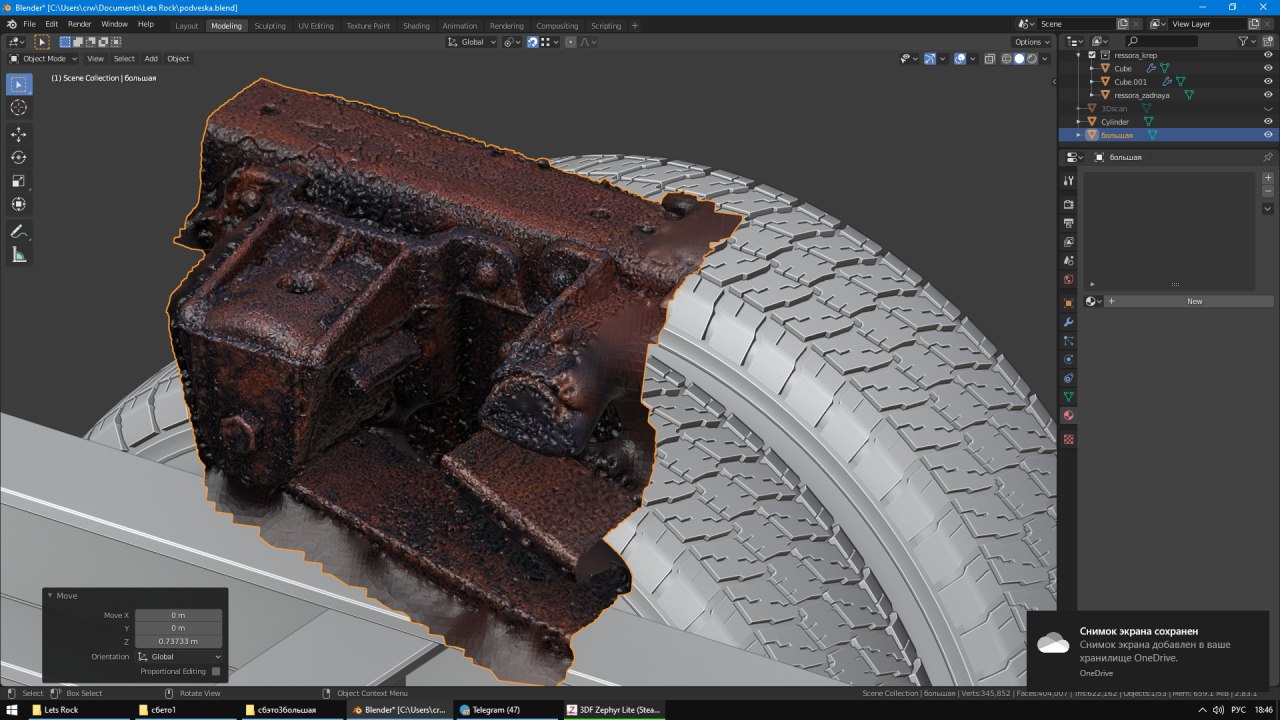Open the Help menu
1280x720 pixels.
click(x=146, y=24)
